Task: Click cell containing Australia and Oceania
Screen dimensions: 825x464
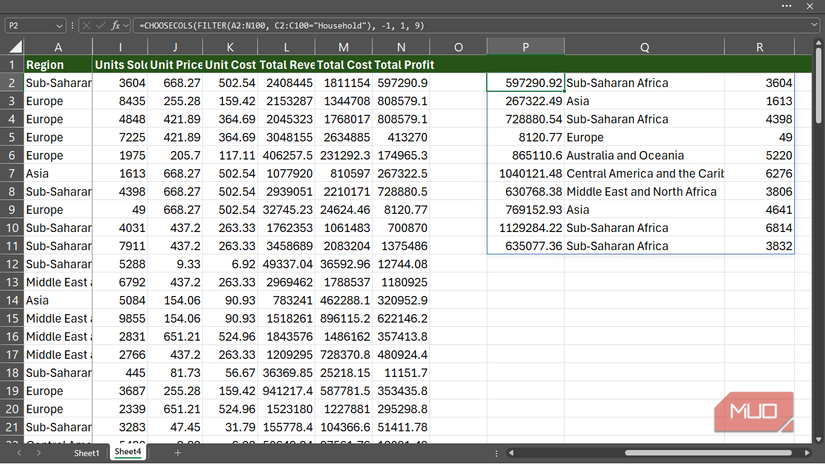Action: coord(644,155)
